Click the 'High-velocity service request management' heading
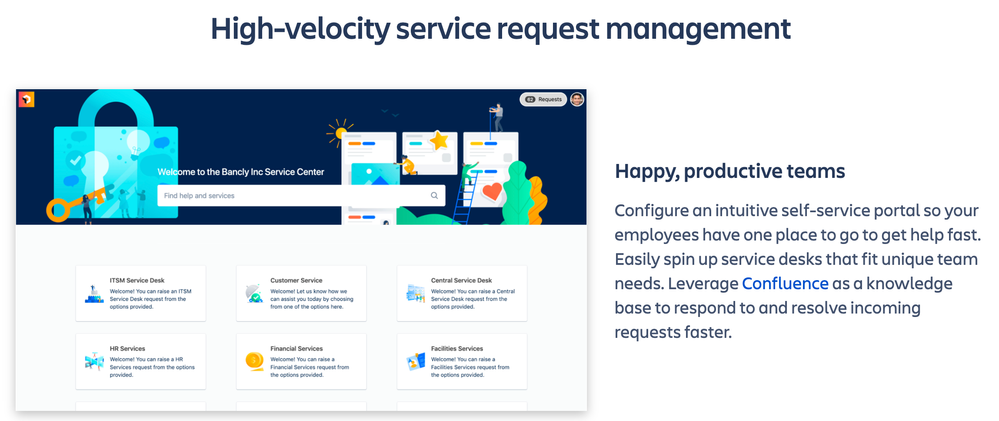 coord(501,29)
